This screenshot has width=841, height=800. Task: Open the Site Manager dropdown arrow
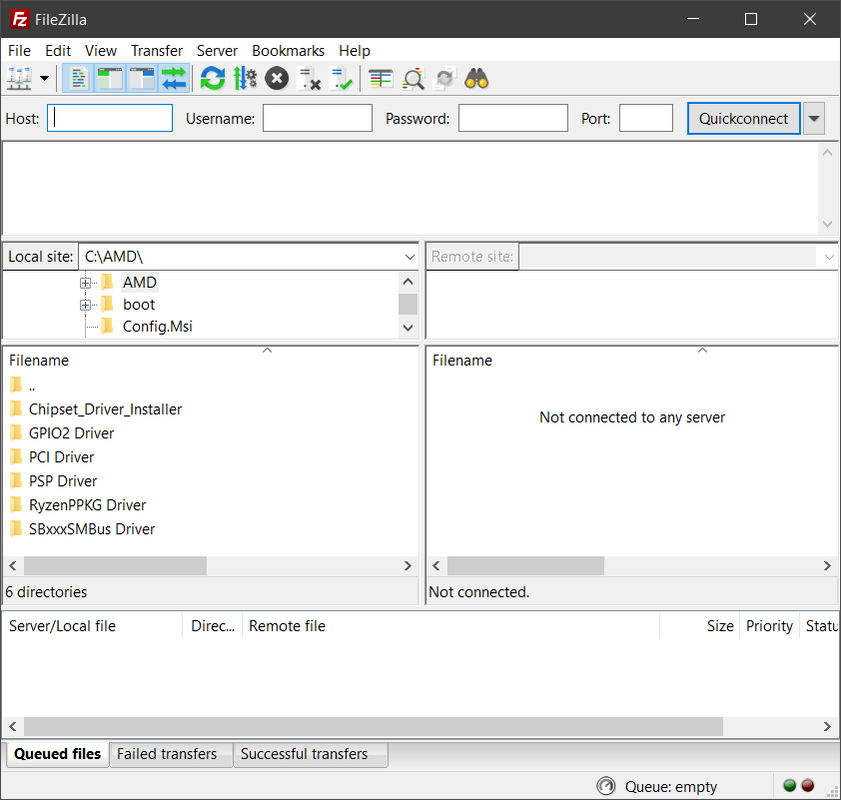(x=45, y=79)
